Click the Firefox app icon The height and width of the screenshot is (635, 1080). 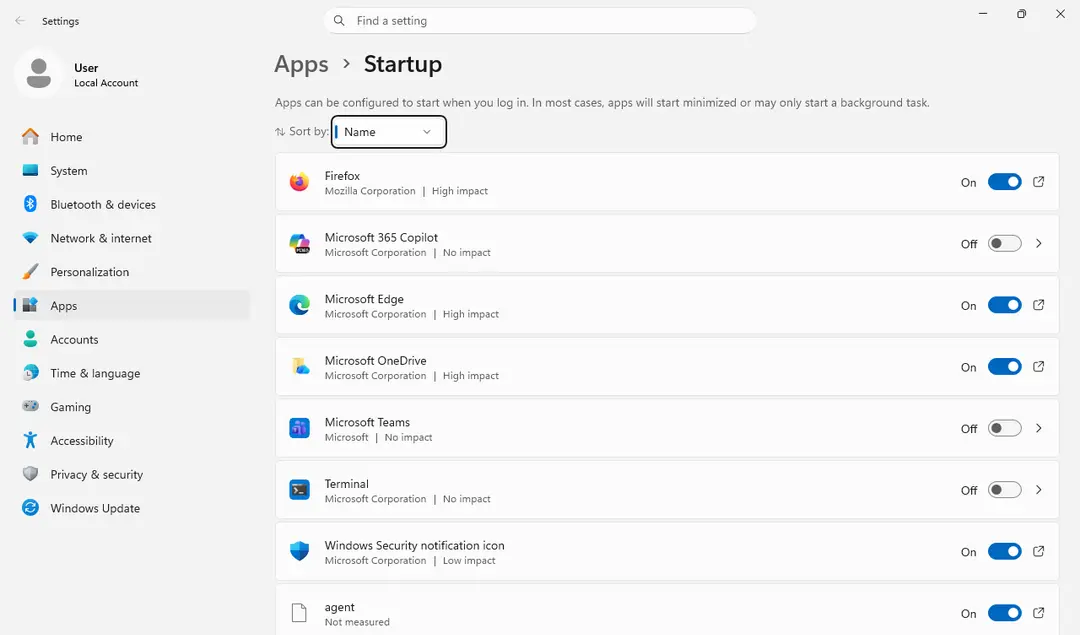[x=299, y=182]
